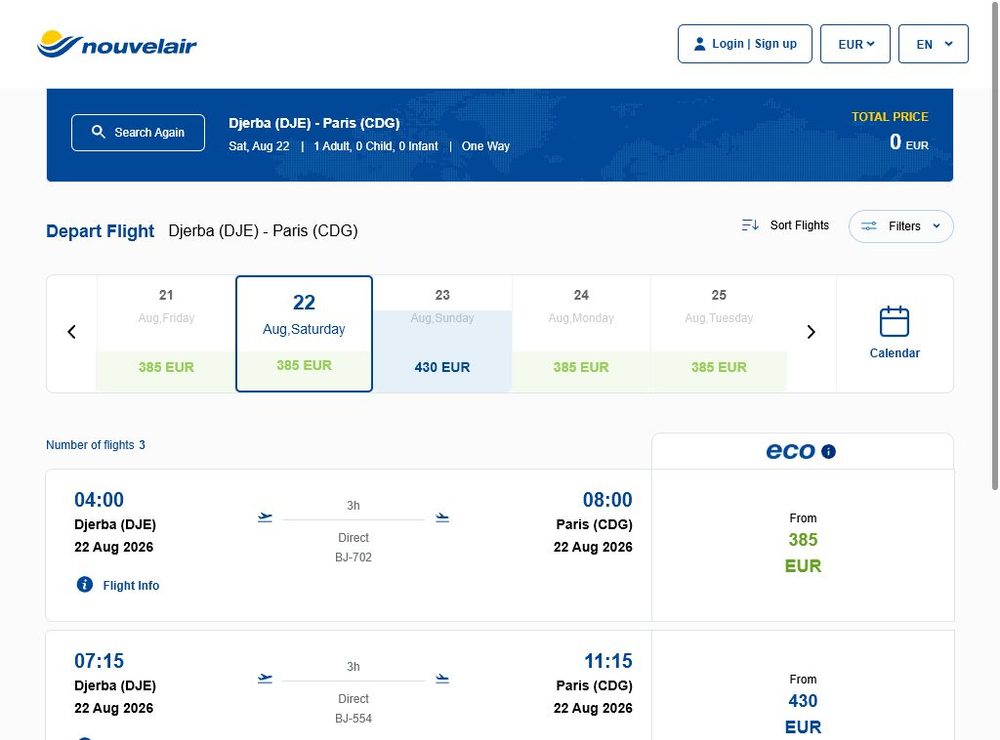
Task: Click the Nouvelair logo
Action: click(117, 44)
